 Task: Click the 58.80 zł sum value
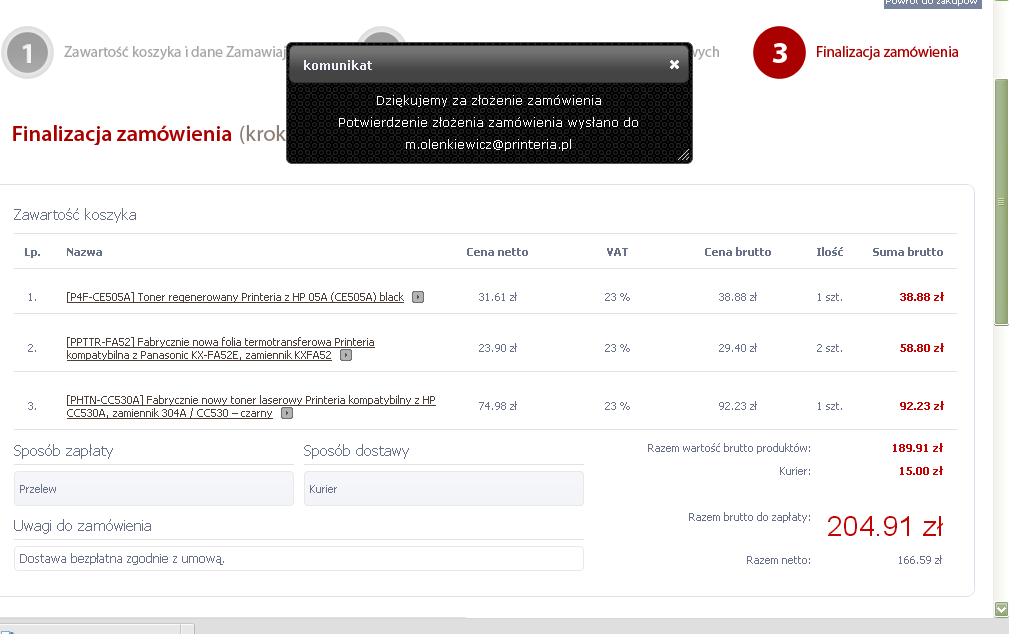click(x=921, y=348)
